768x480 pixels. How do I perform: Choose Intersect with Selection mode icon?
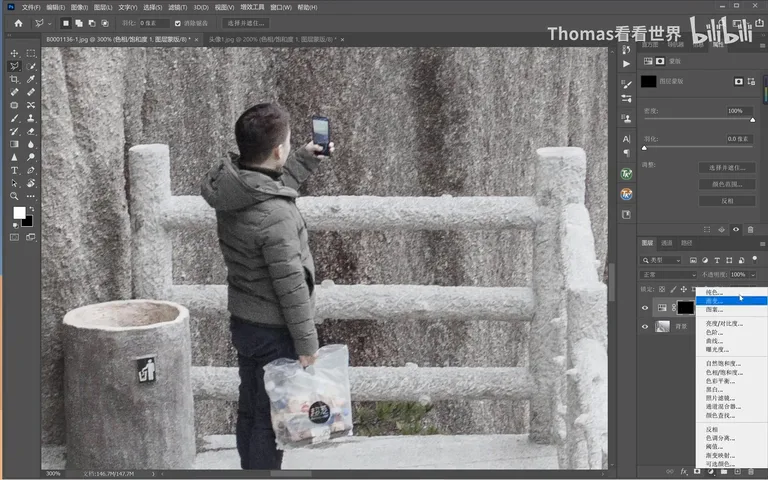tap(105, 23)
